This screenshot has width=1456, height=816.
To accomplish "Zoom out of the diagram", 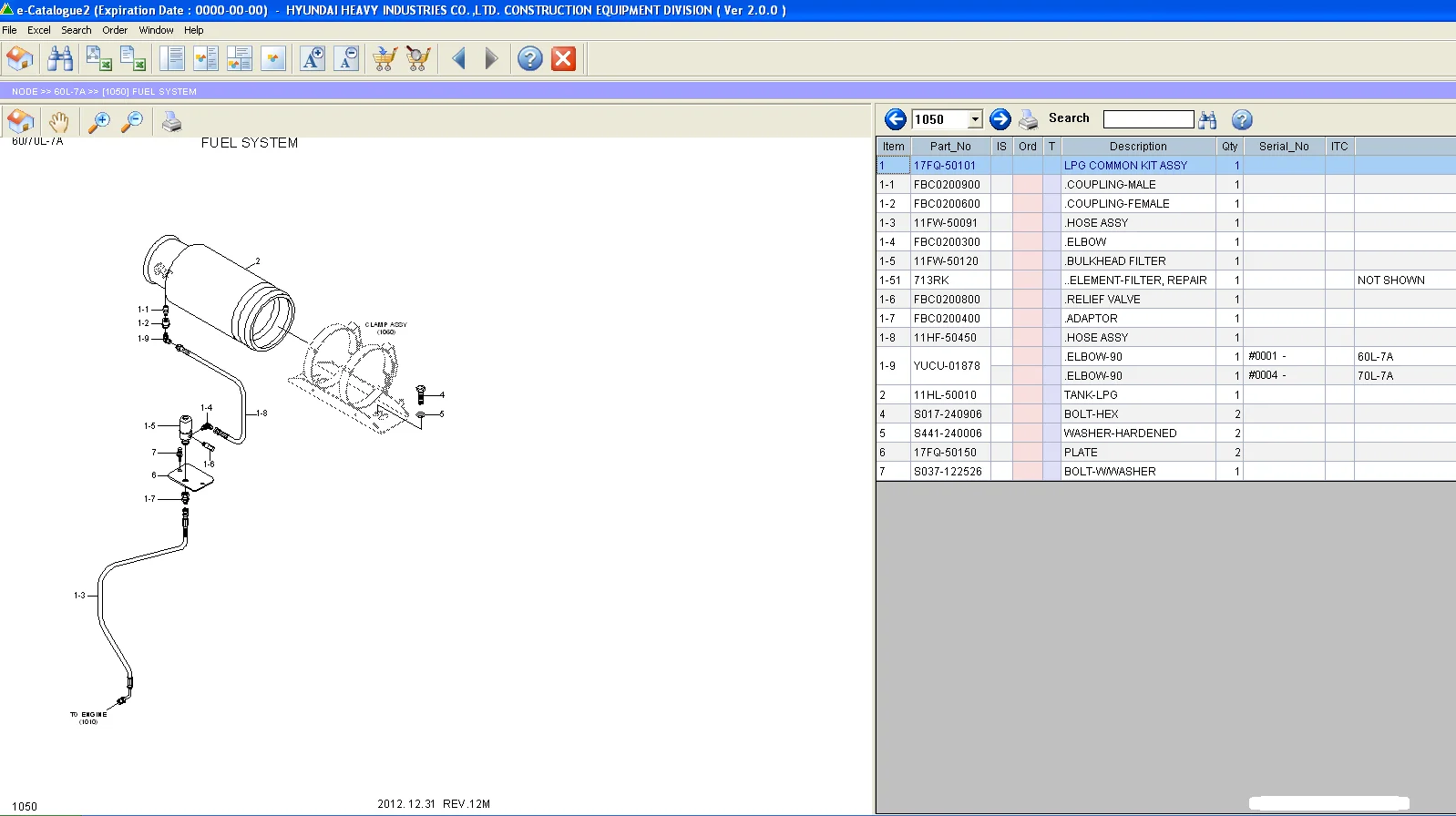I will pyautogui.click(x=133, y=121).
